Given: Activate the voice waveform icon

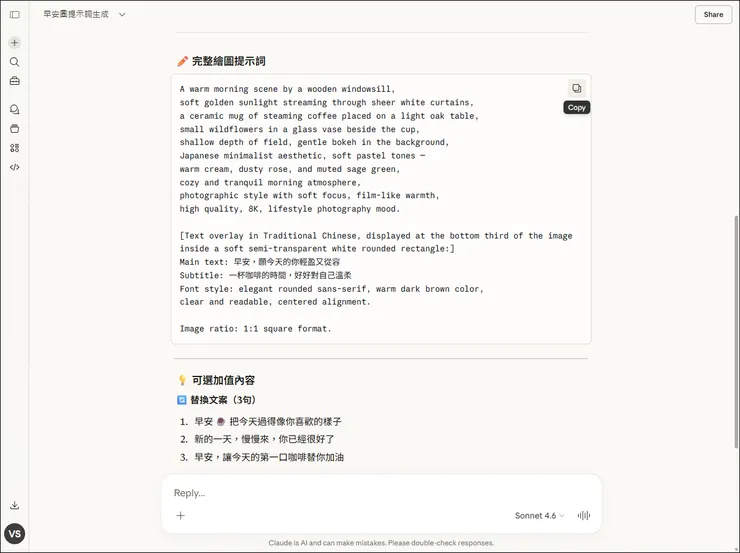Looking at the screenshot, I should click(584, 516).
